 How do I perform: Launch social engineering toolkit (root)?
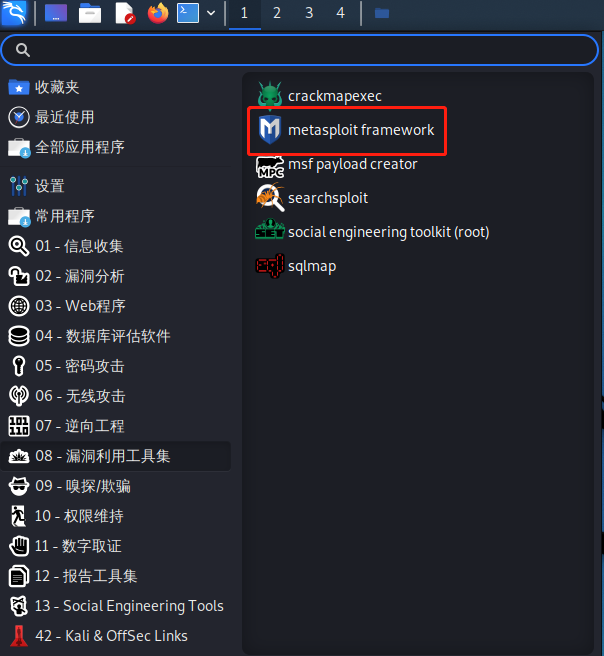[372, 232]
